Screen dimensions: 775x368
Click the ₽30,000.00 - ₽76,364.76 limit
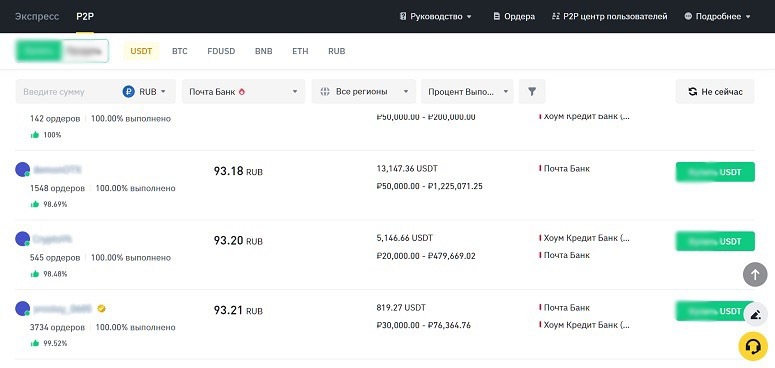(424, 326)
